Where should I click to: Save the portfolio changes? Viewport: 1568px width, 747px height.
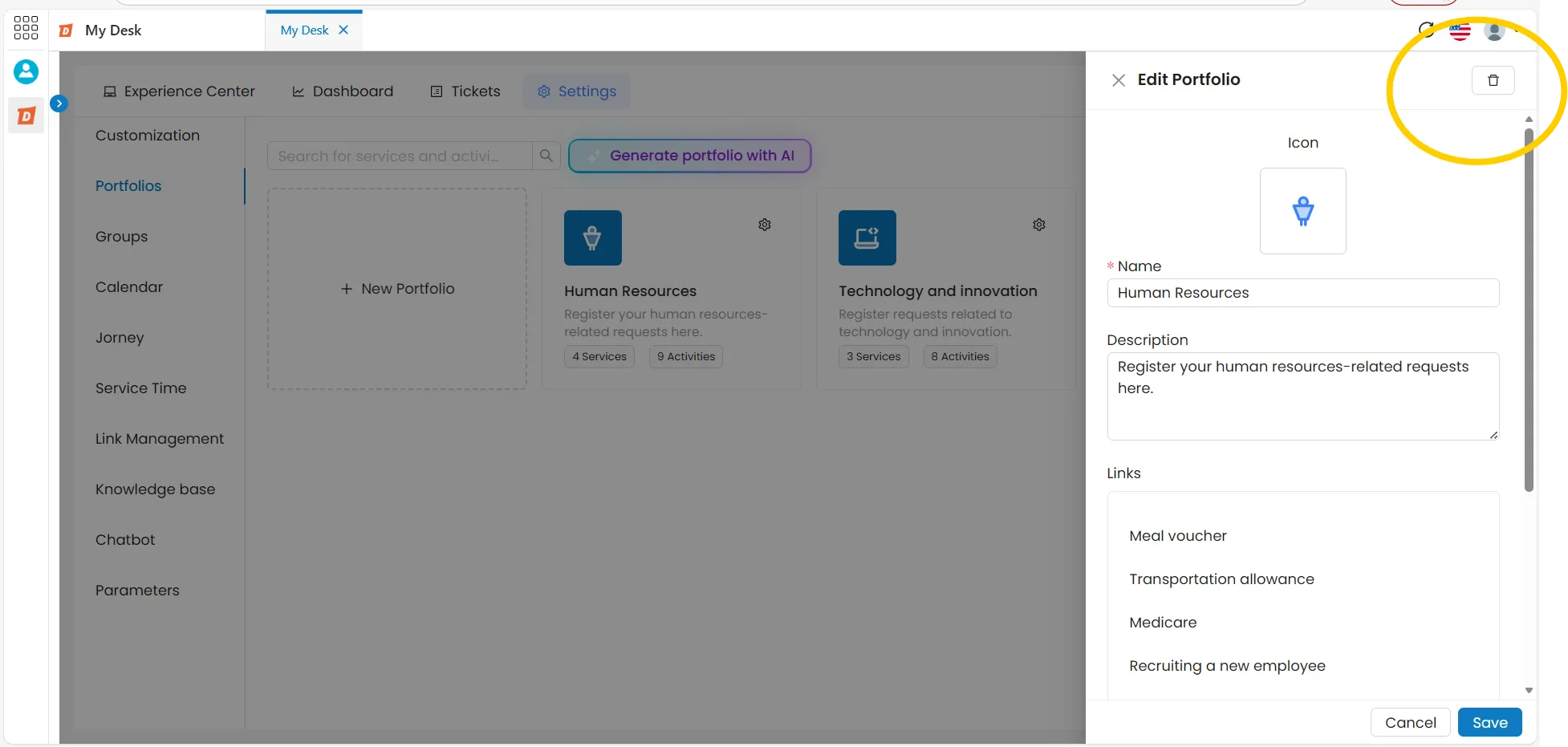click(x=1490, y=722)
